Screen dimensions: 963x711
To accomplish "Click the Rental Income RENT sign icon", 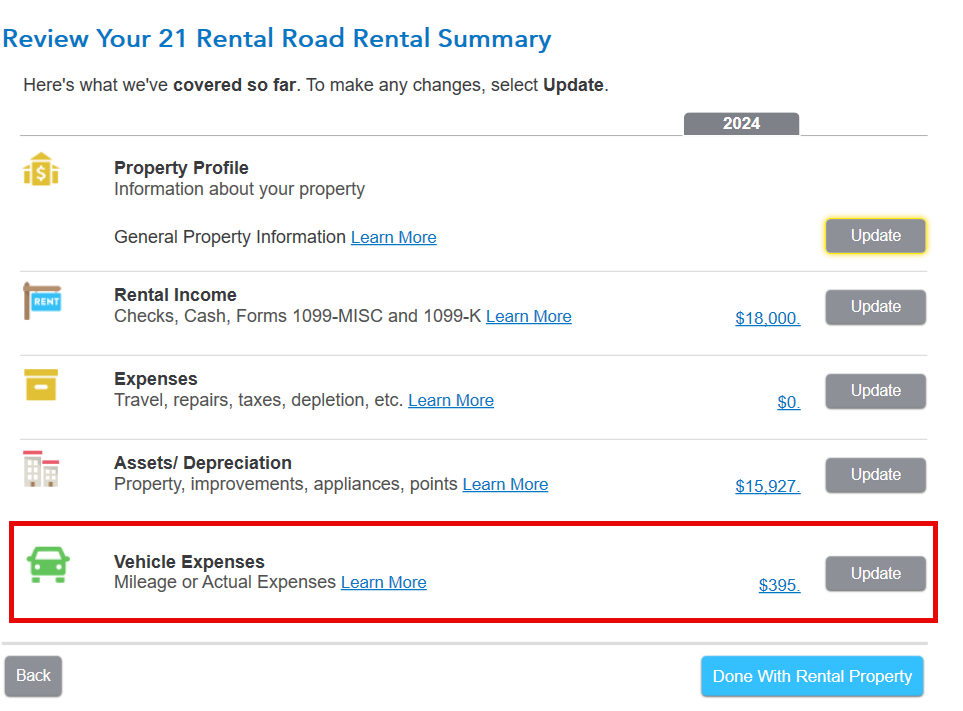I will (x=42, y=301).
